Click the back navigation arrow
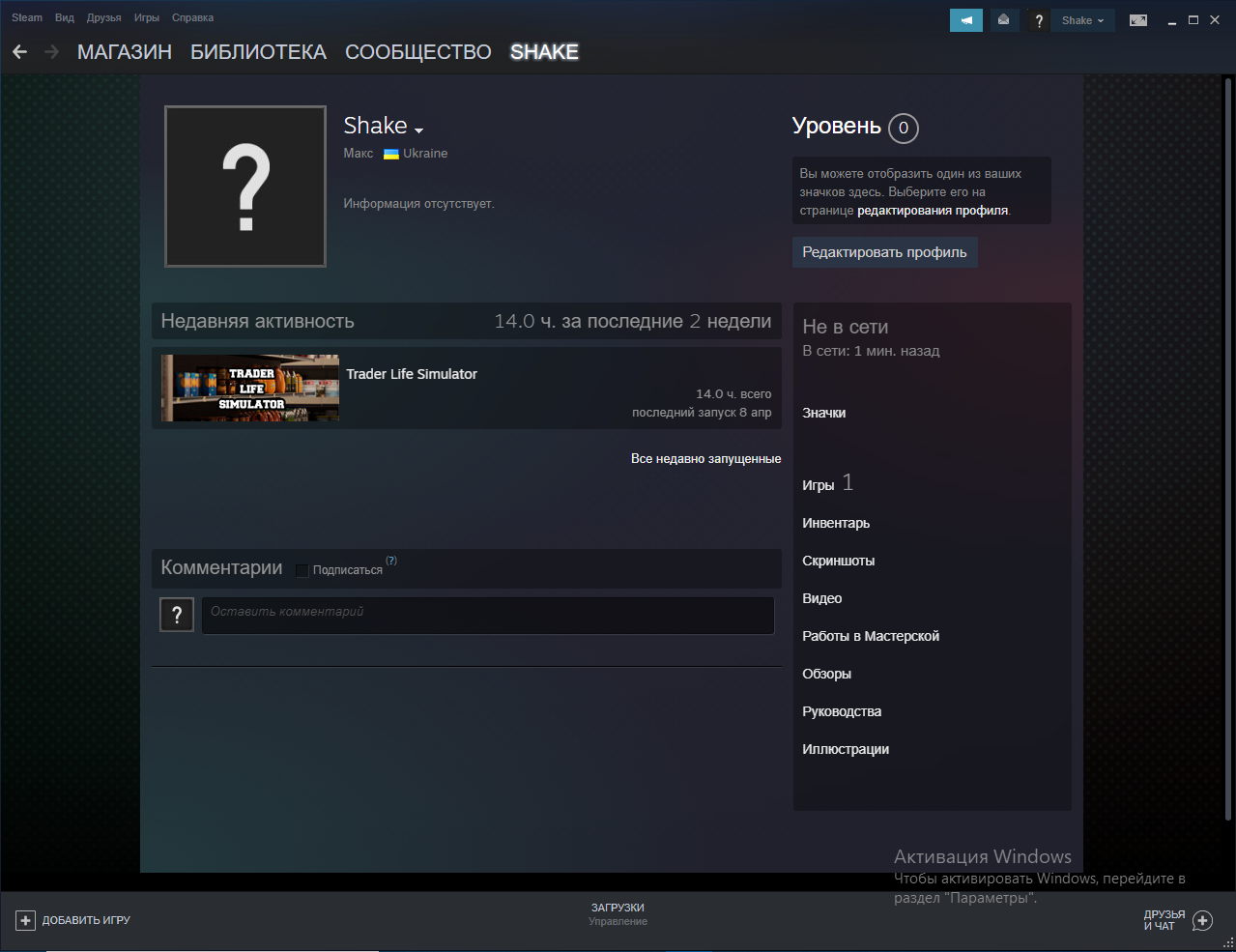 pos(19,52)
